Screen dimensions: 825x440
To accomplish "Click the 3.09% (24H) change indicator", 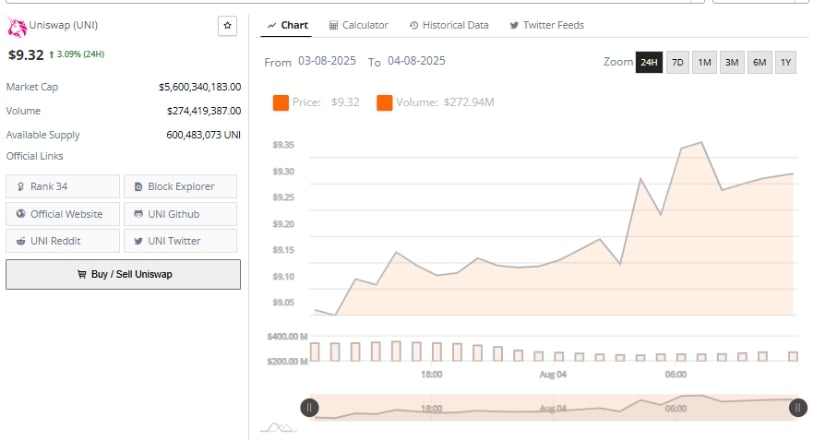I will pyautogui.click(x=77, y=54).
